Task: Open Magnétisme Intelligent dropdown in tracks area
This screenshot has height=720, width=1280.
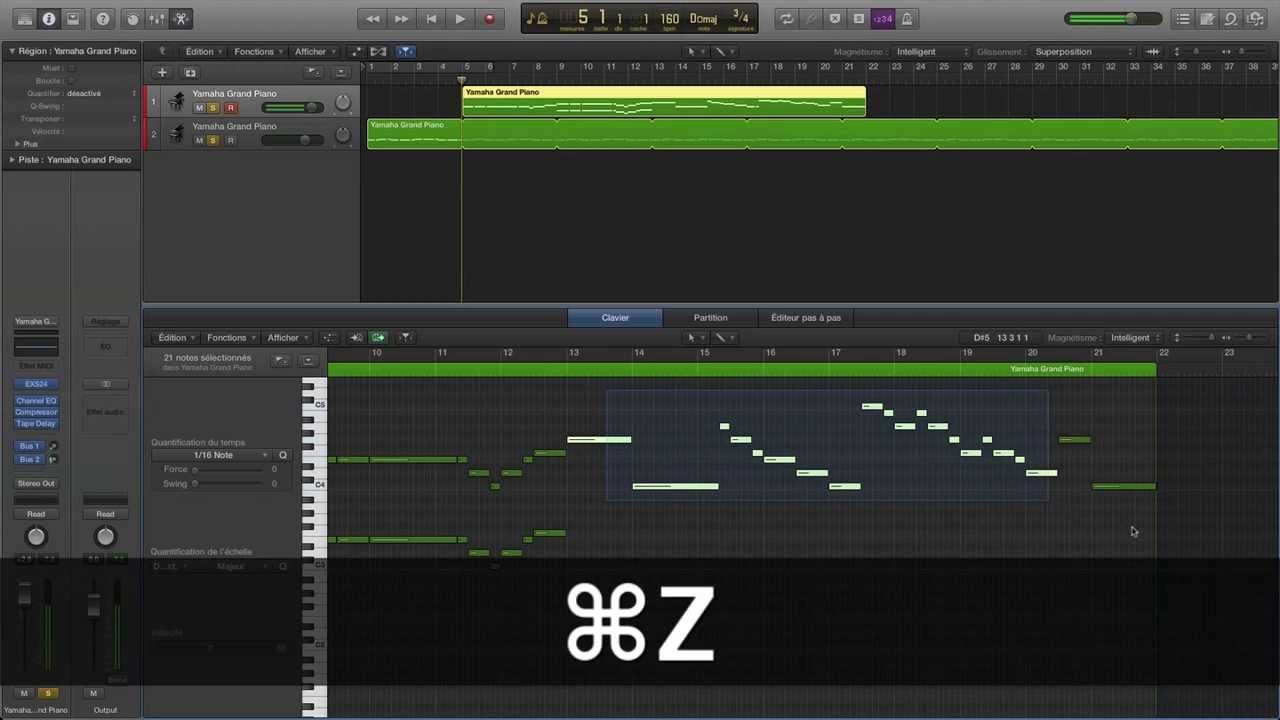Action: pos(931,51)
